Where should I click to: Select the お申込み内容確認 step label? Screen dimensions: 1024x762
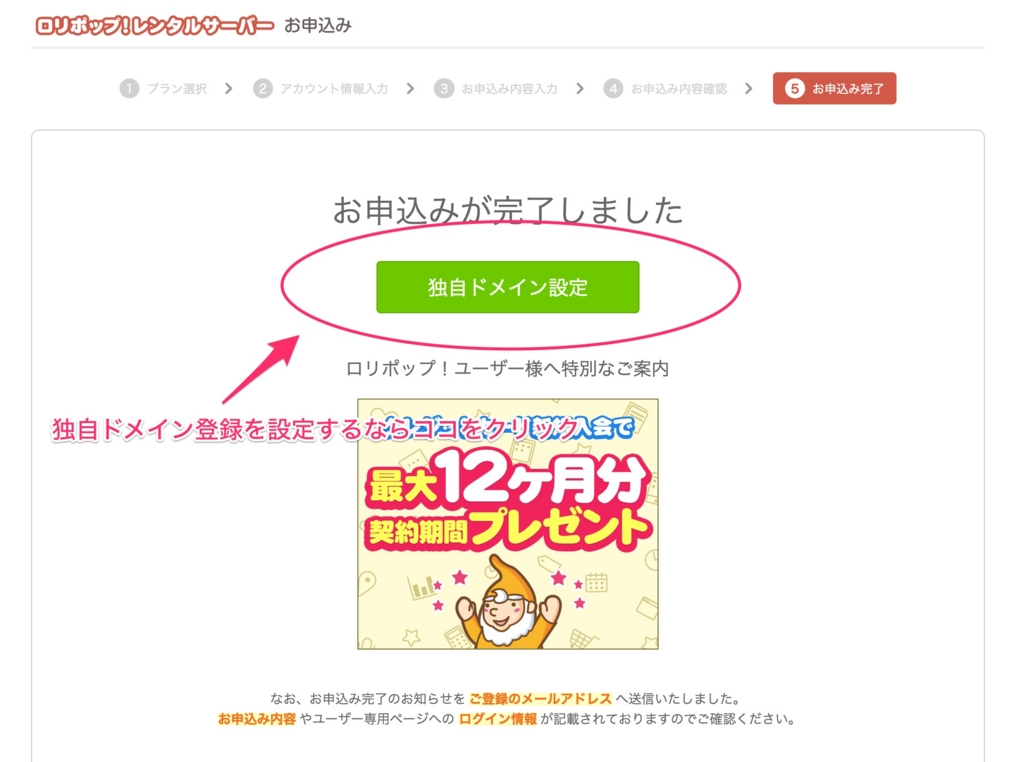click(679, 89)
